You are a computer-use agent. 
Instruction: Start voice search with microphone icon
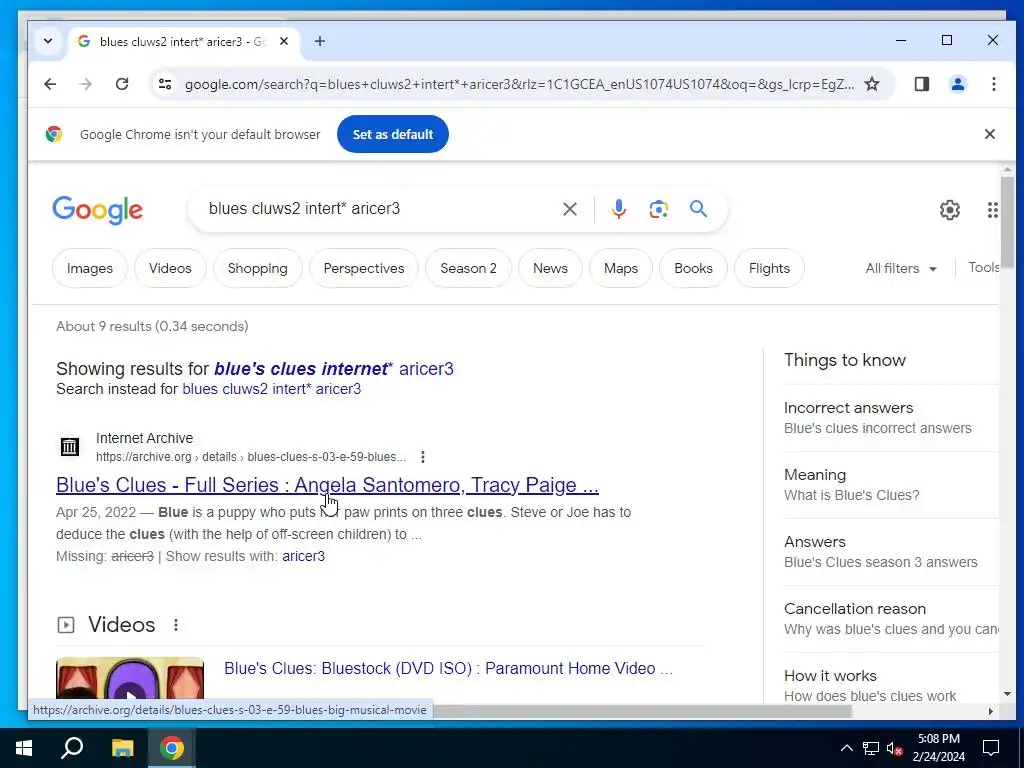(618, 209)
